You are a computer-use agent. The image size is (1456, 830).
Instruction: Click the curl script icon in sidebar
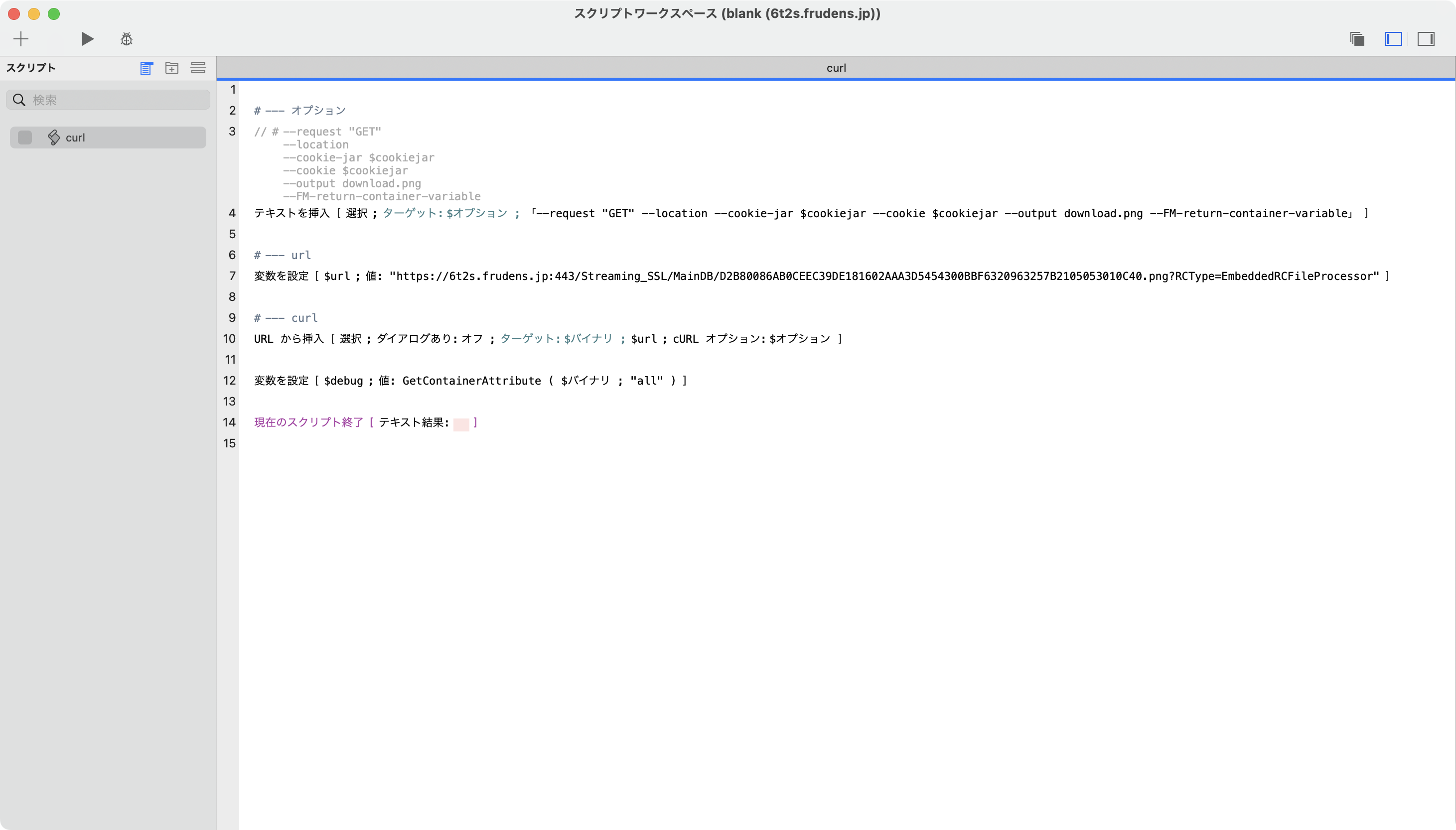54,138
